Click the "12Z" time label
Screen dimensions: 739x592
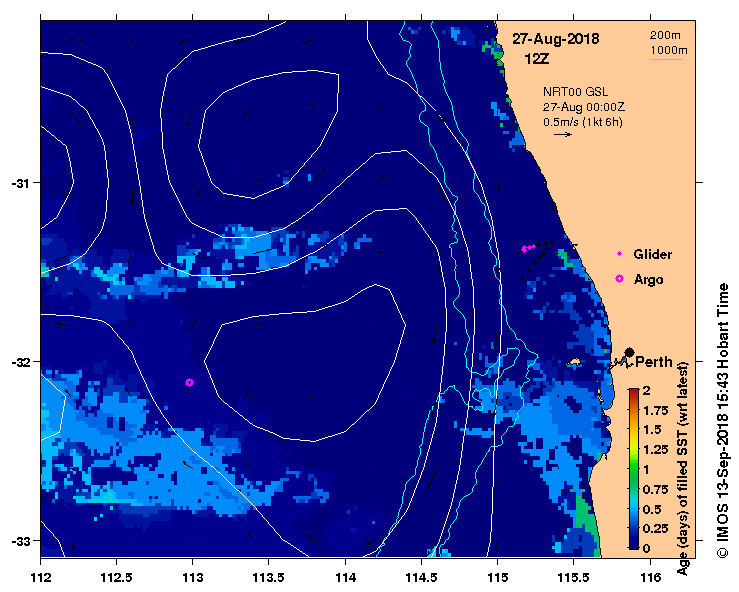coord(537,59)
